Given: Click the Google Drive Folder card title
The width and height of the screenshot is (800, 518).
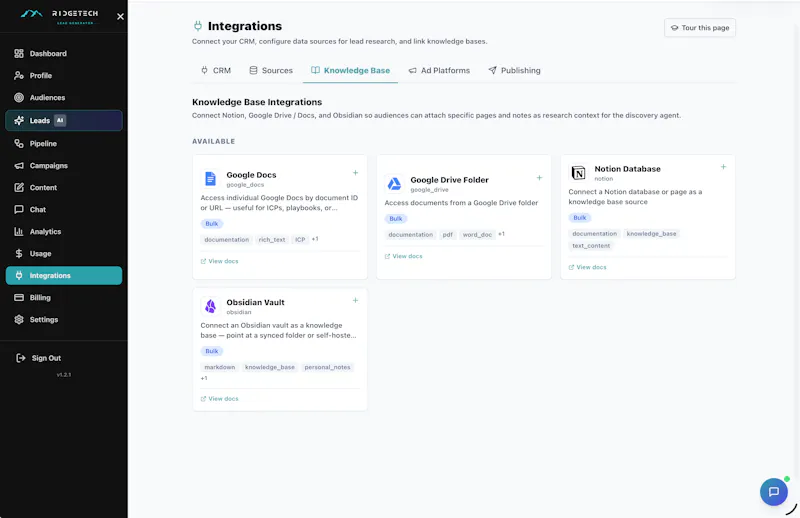Looking at the screenshot, I should coord(449,180).
